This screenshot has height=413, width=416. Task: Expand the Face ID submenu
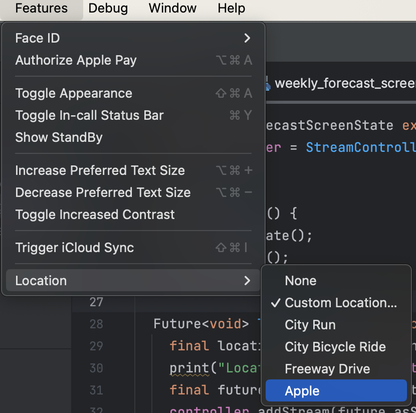pos(133,38)
